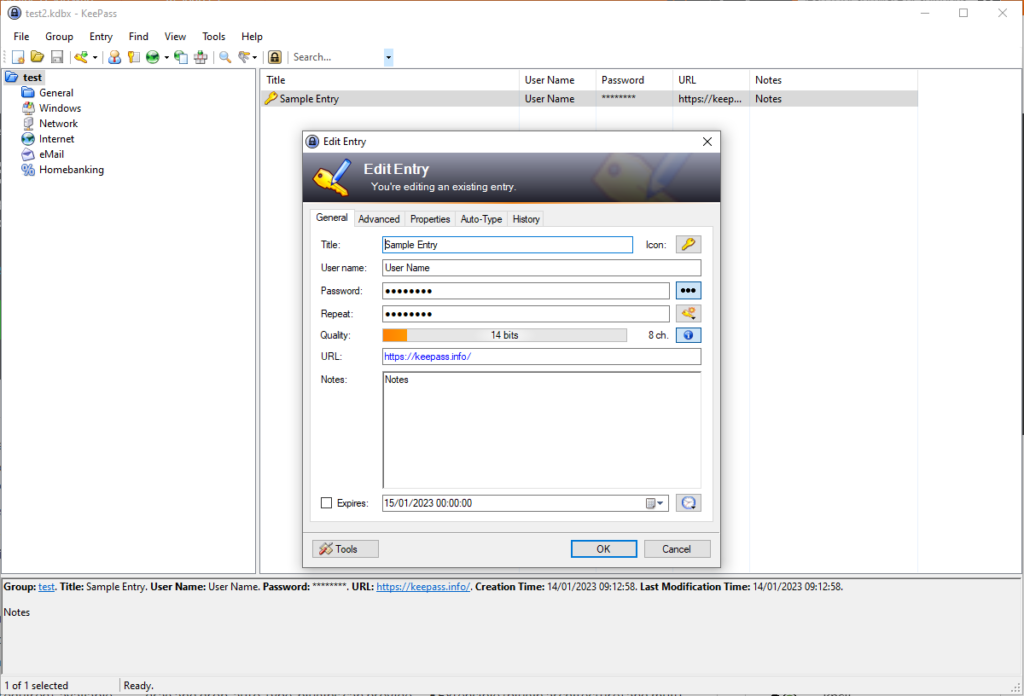Click inside the Notes text area
1024x696 pixels.
(x=541, y=430)
